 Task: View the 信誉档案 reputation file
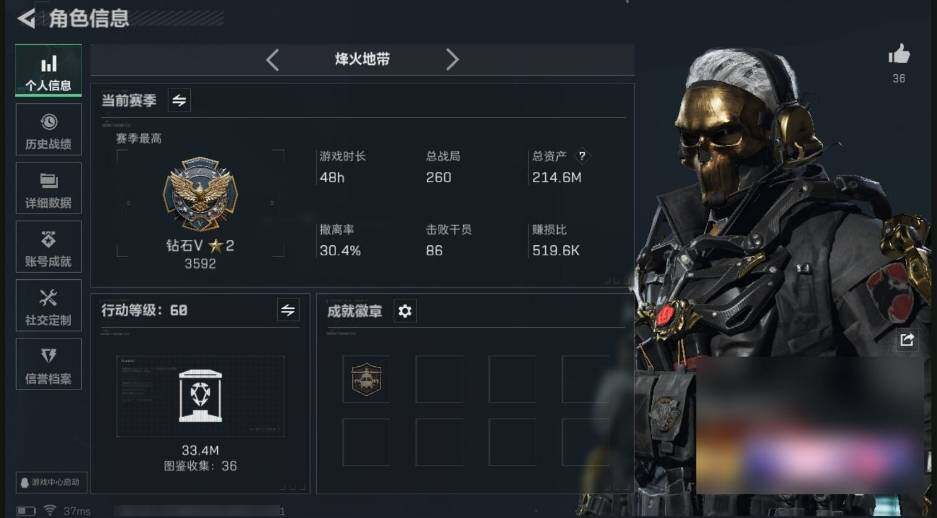coord(48,364)
